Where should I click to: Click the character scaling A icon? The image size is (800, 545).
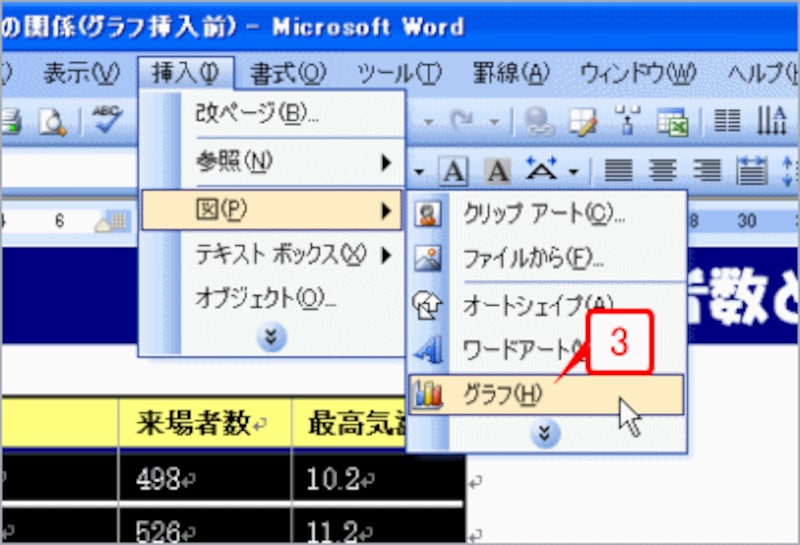pyautogui.click(x=541, y=169)
